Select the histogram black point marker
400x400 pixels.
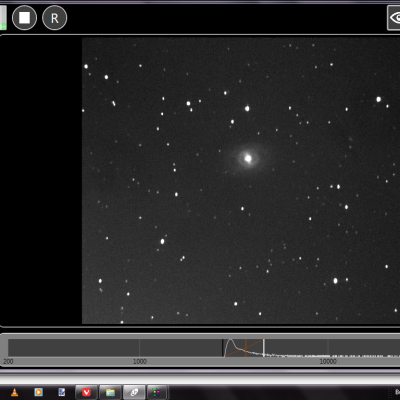pyautogui.click(x=223, y=348)
